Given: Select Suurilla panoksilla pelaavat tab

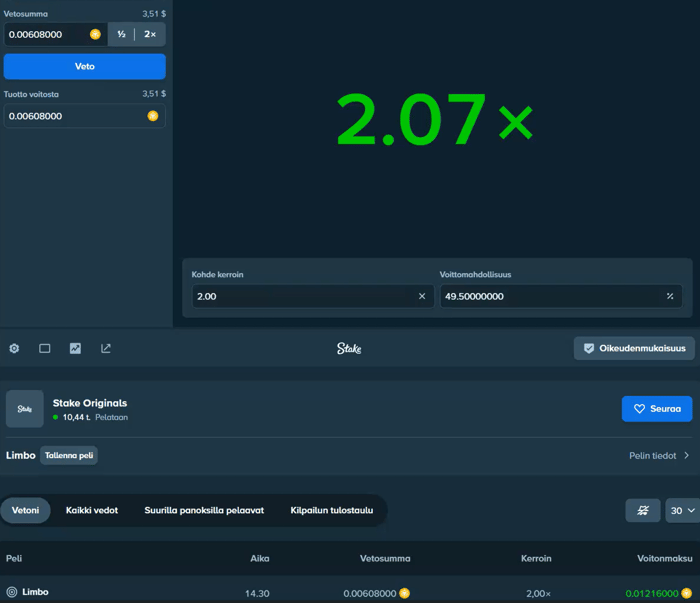Looking at the screenshot, I should (x=204, y=510).
